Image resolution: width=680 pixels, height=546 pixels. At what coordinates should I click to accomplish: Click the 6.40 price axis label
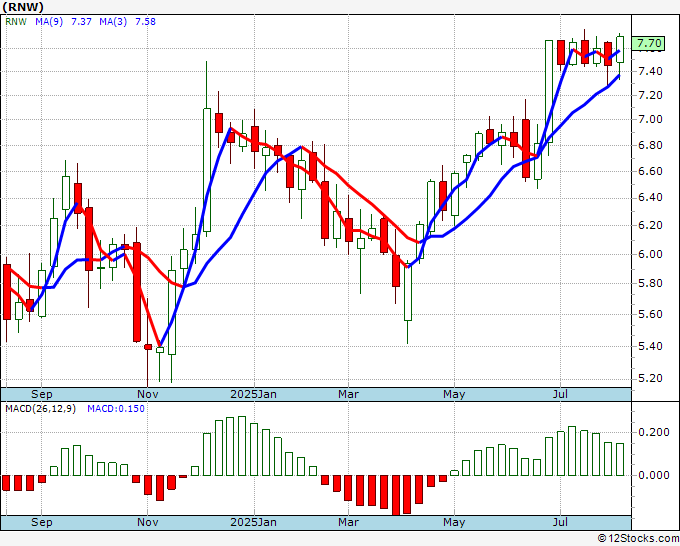tap(650, 198)
